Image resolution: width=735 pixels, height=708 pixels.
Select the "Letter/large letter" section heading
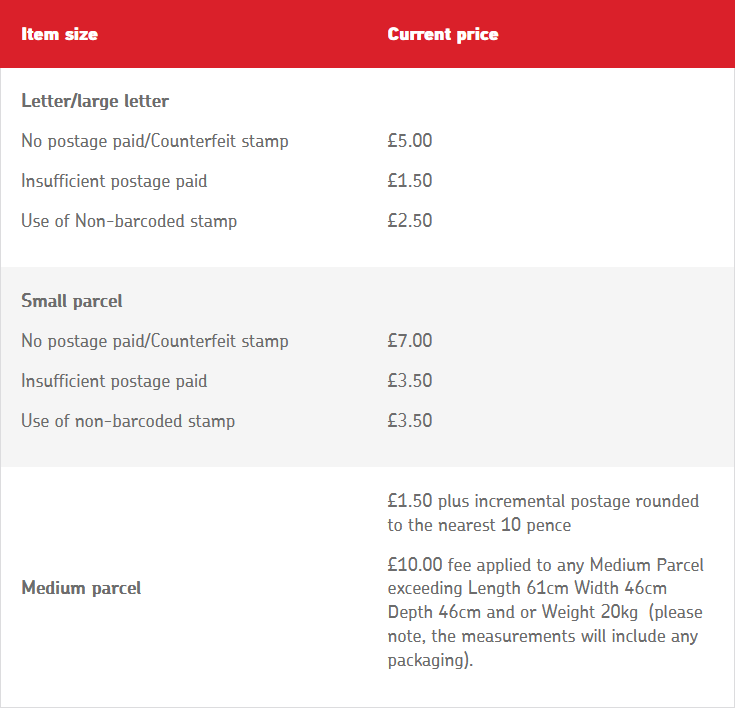pyautogui.click(x=95, y=101)
